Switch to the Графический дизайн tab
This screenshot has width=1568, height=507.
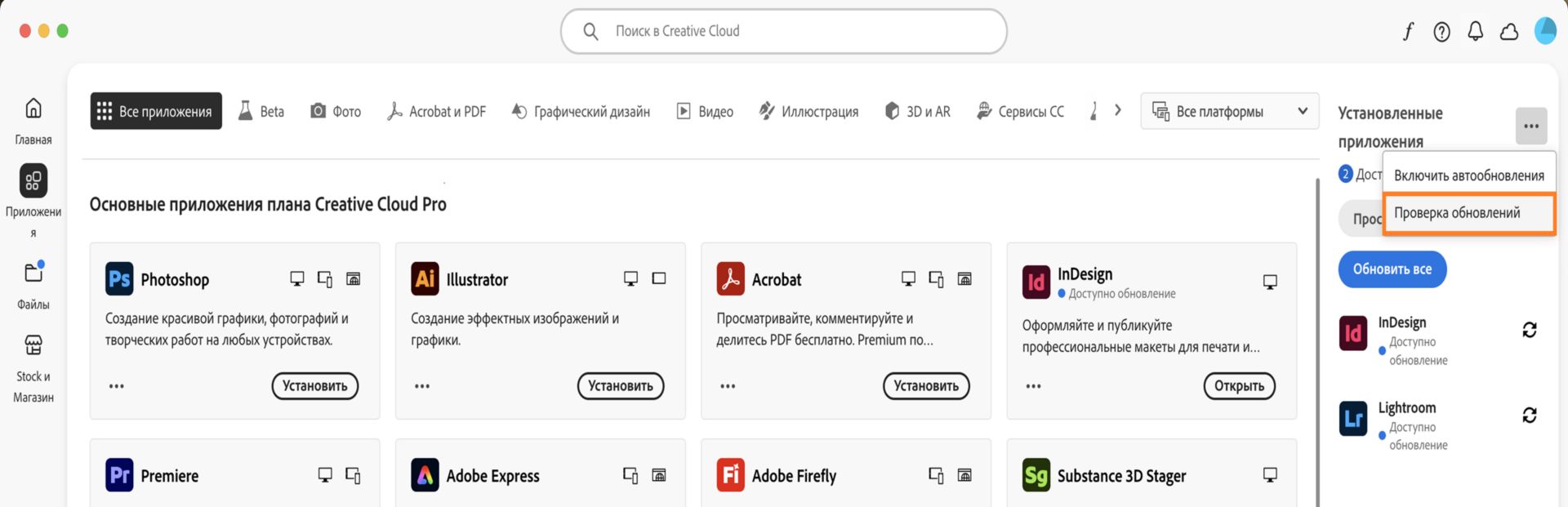pos(581,111)
